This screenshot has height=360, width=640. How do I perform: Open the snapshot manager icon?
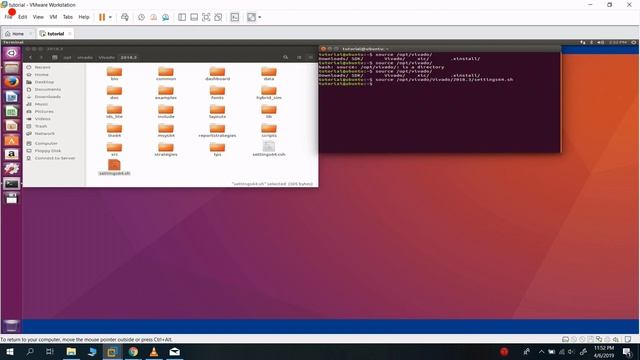click(x=166, y=17)
